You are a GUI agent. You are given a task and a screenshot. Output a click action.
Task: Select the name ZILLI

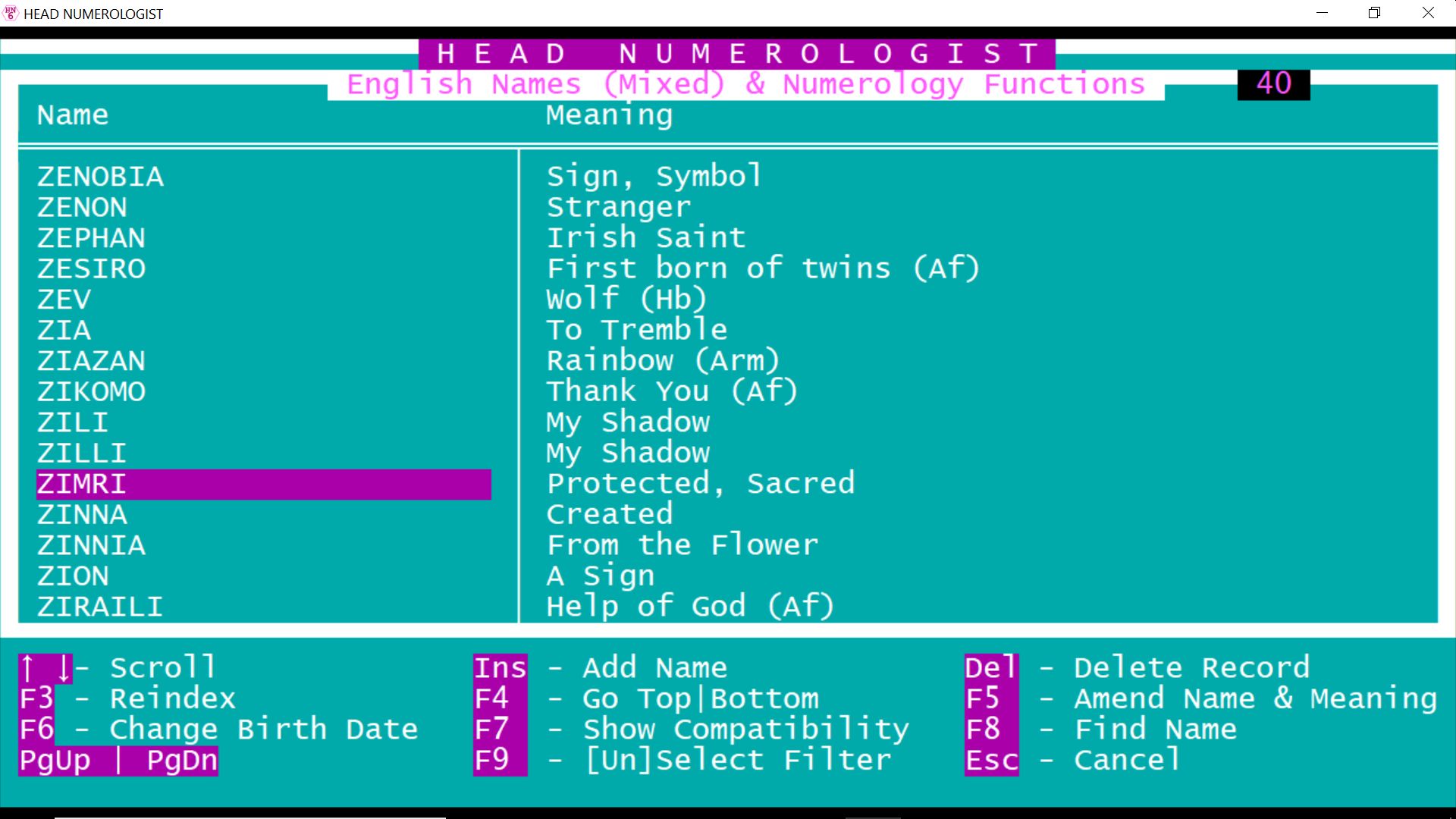[x=82, y=453]
